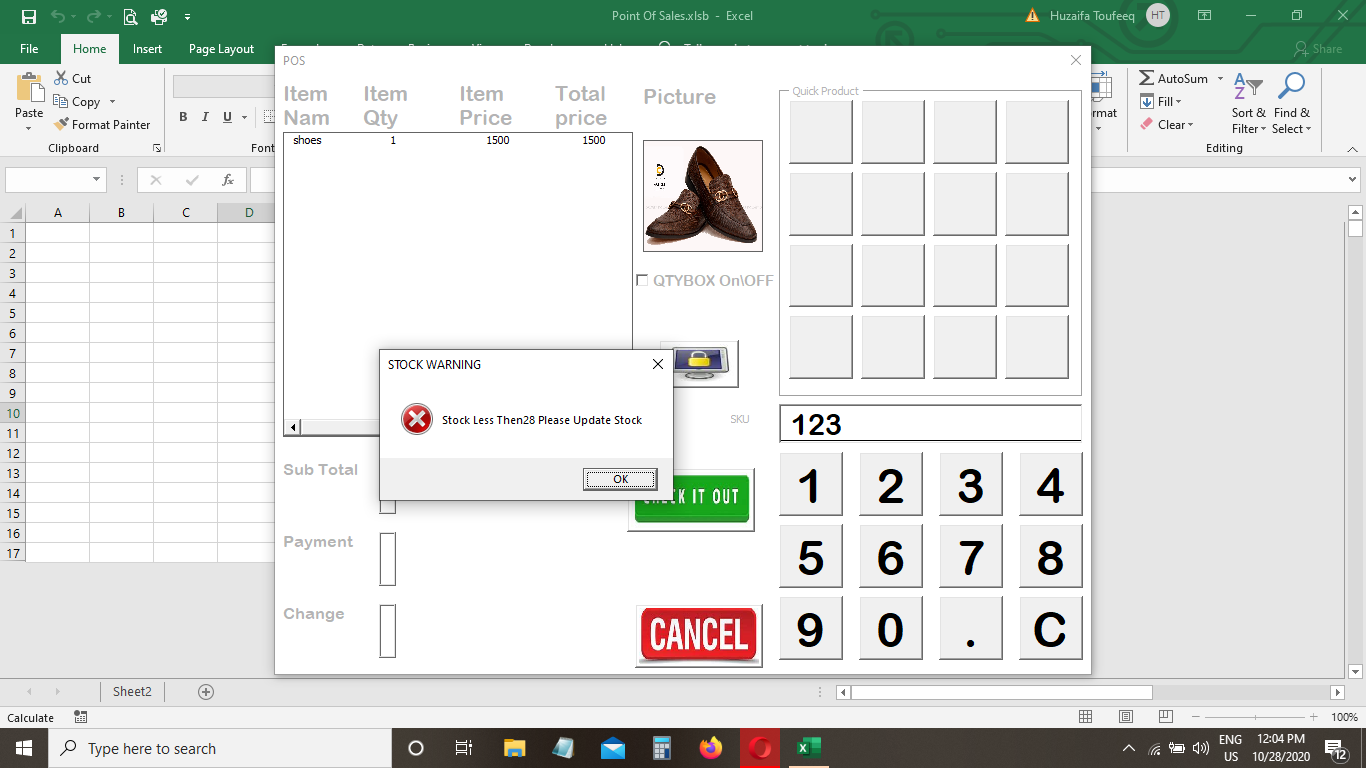Enable the QTYBOX On\OFF checkbox
The height and width of the screenshot is (768, 1366).
642,280
